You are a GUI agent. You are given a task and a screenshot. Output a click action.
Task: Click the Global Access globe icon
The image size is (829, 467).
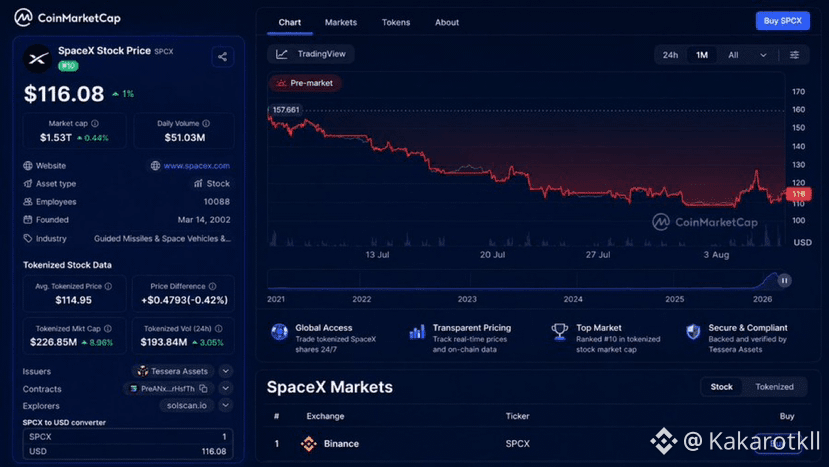pyautogui.click(x=279, y=332)
